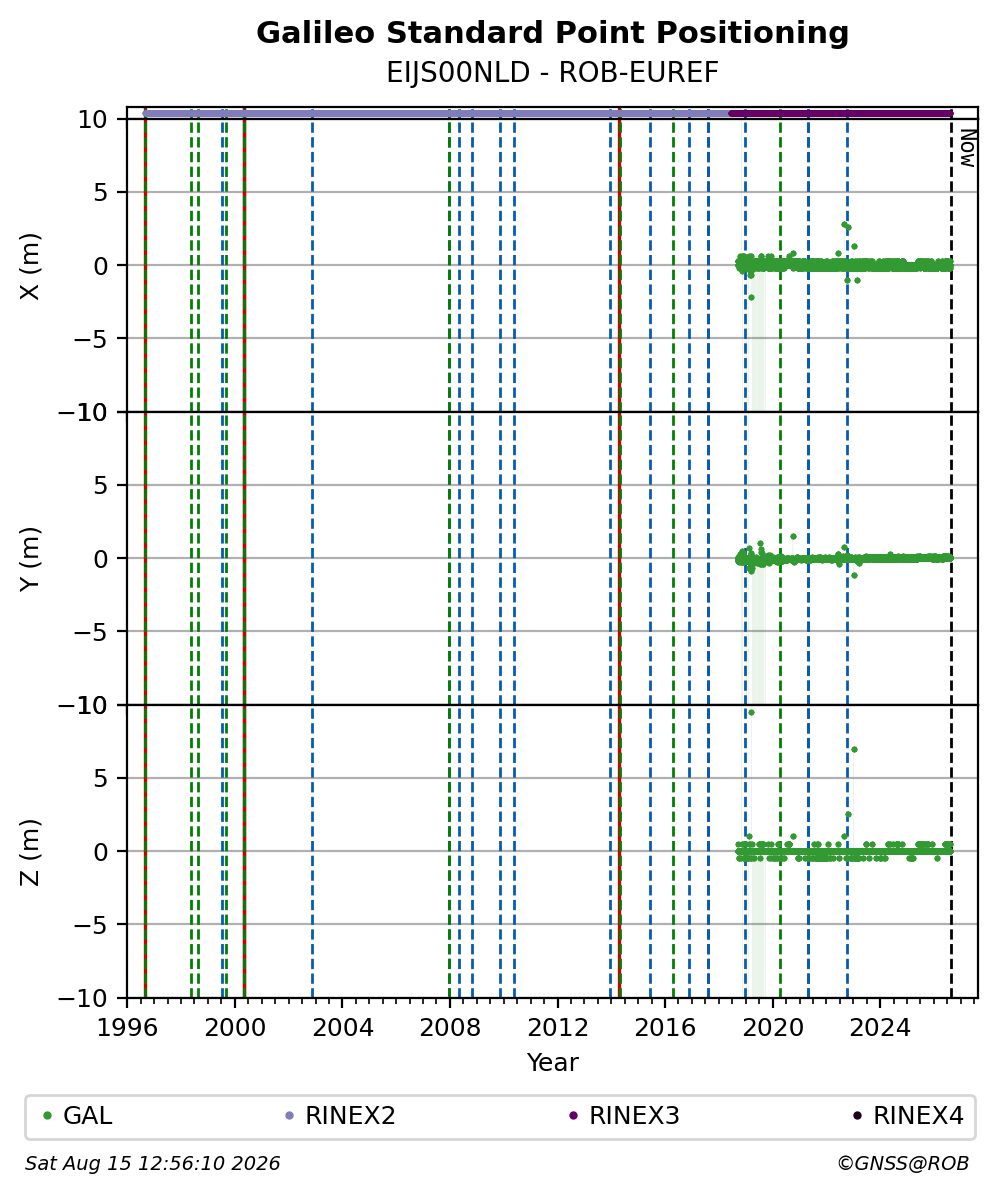Image resolution: width=997 pixels, height=1194 pixels.
Task: Click the green GAL legend dot
Action: [48, 1116]
